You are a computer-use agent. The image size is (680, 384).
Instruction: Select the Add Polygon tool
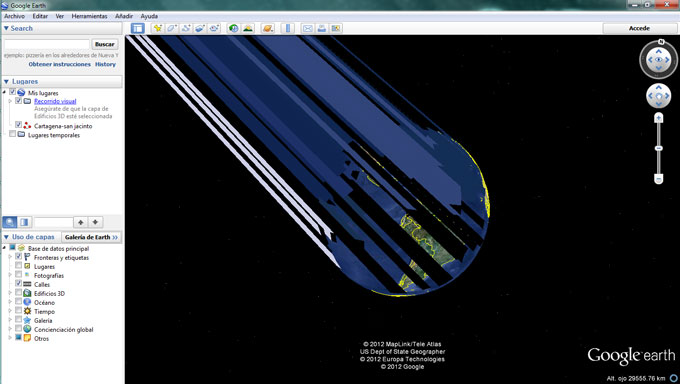pyautogui.click(x=172, y=28)
